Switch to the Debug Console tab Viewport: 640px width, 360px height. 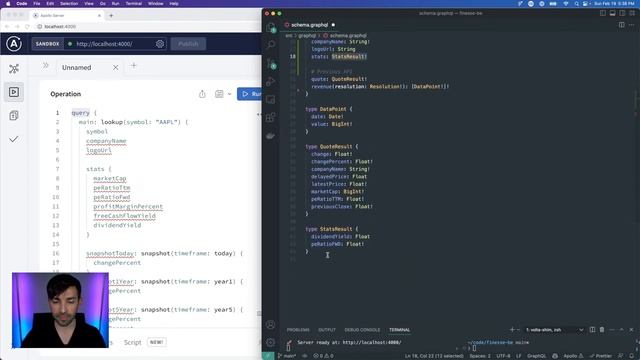pos(362,330)
